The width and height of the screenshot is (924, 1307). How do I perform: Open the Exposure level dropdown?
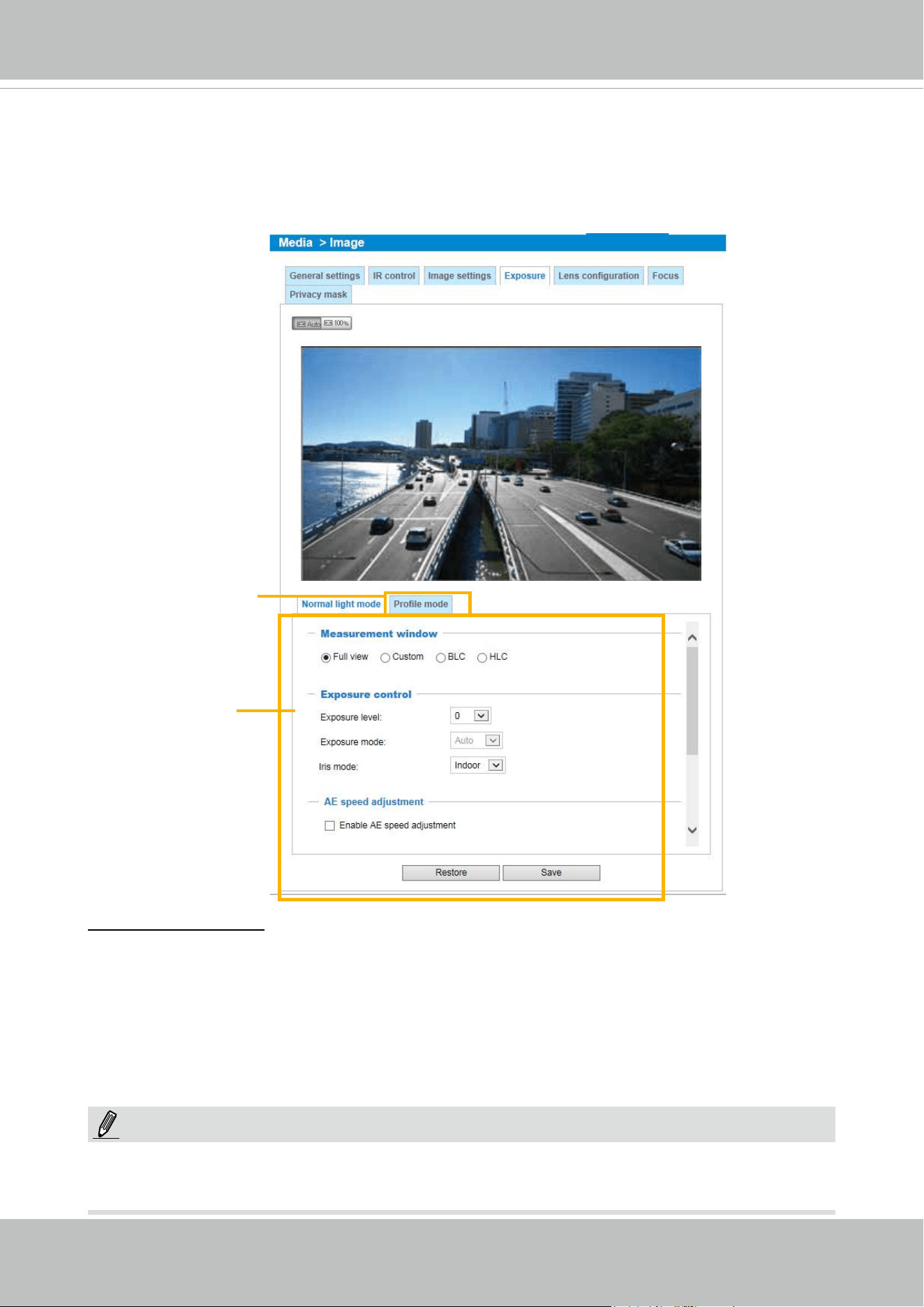pyautogui.click(x=471, y=716)
